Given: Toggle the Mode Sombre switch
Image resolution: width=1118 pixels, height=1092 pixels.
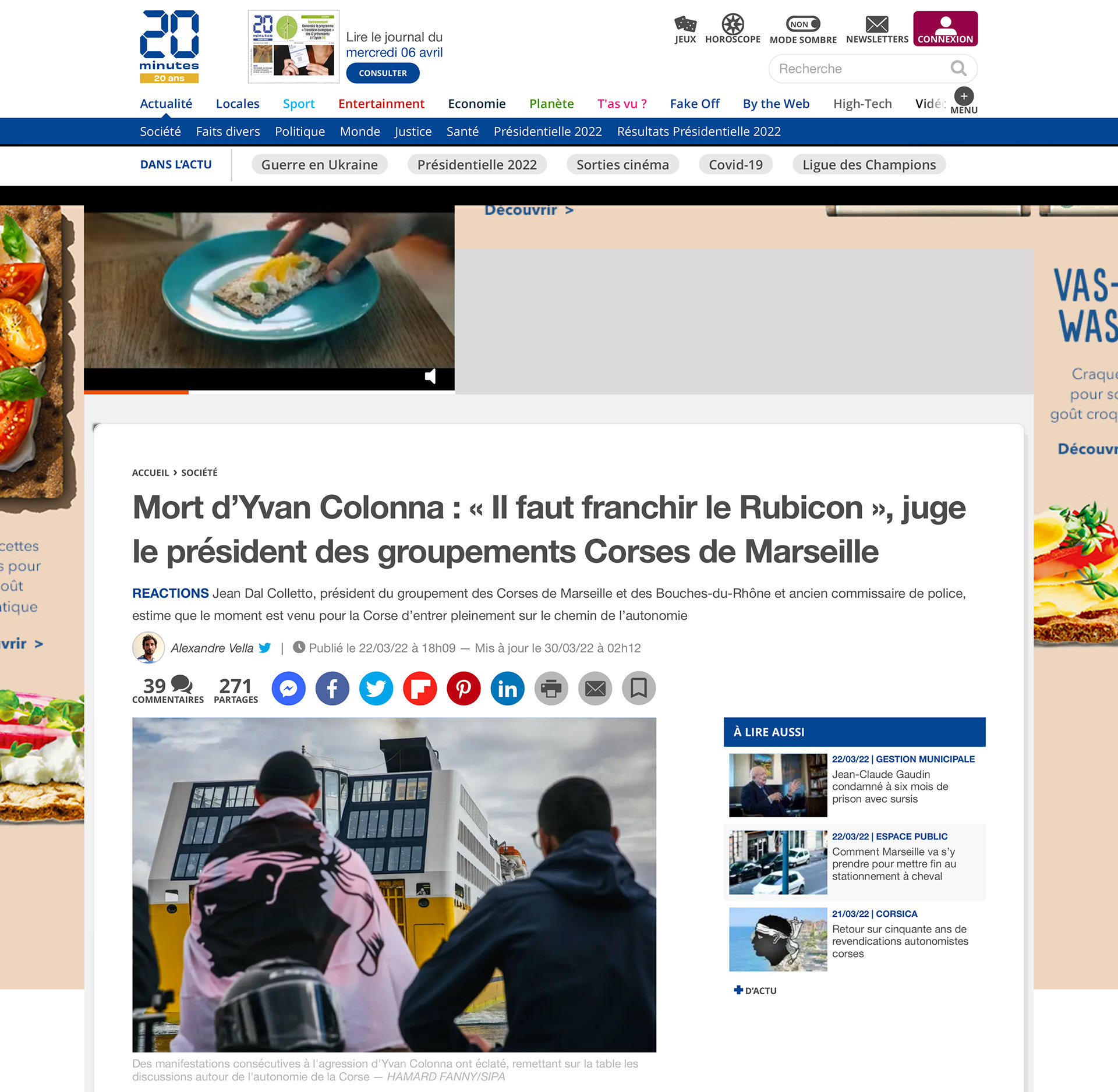Looking at the screenshot, I should pos(803,24).
